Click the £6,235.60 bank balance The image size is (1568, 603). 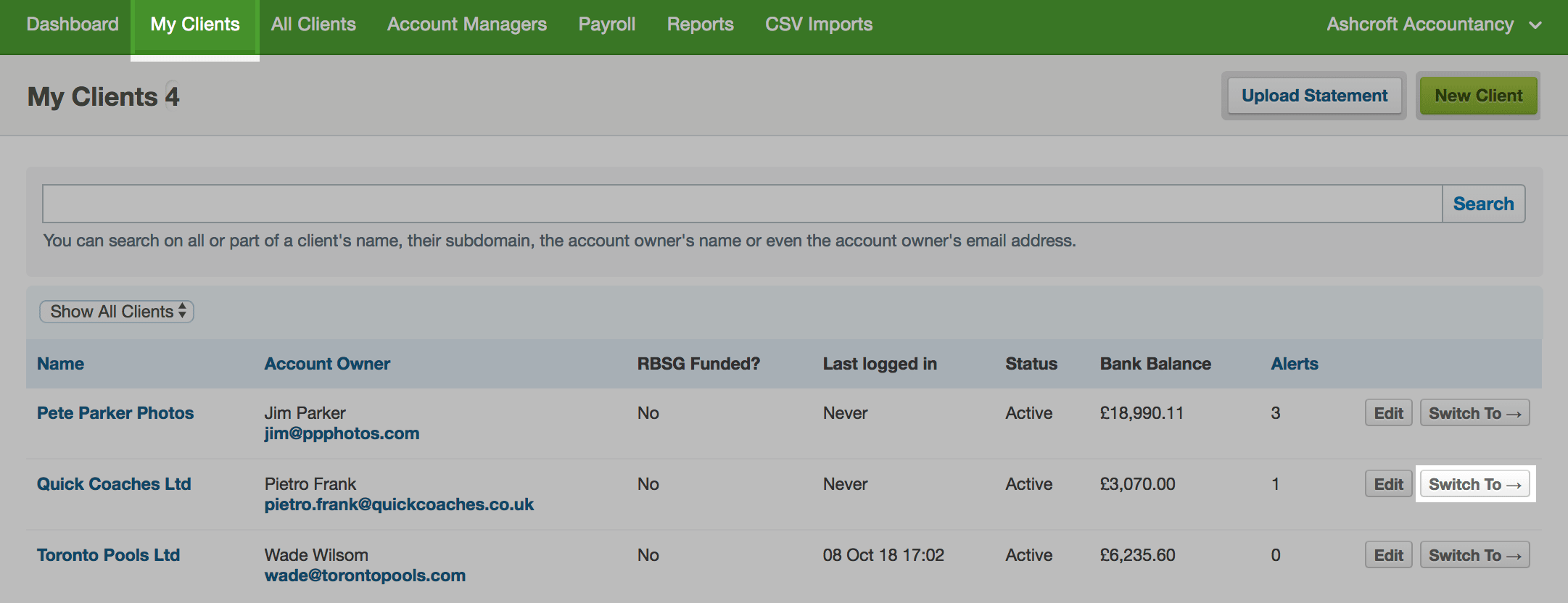1137,555
